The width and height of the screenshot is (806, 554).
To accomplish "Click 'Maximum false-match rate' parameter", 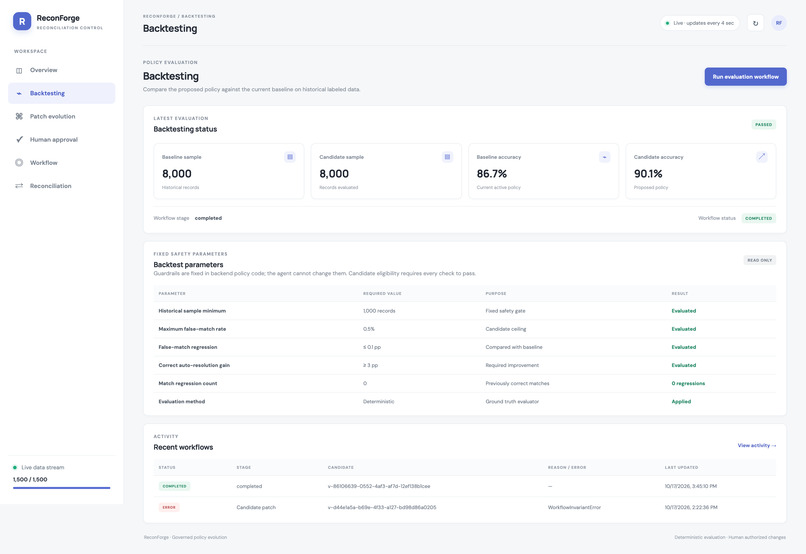I will pyautogui.click(x=192, y=329).
